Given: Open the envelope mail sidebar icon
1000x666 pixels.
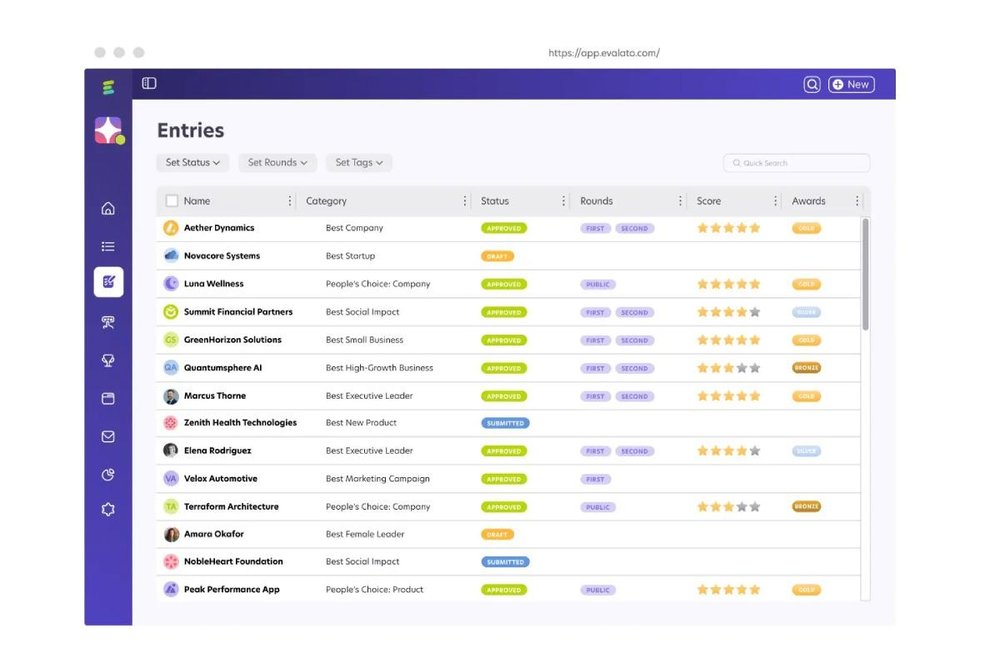Looking at the screenshot, I should coord(108,437).
